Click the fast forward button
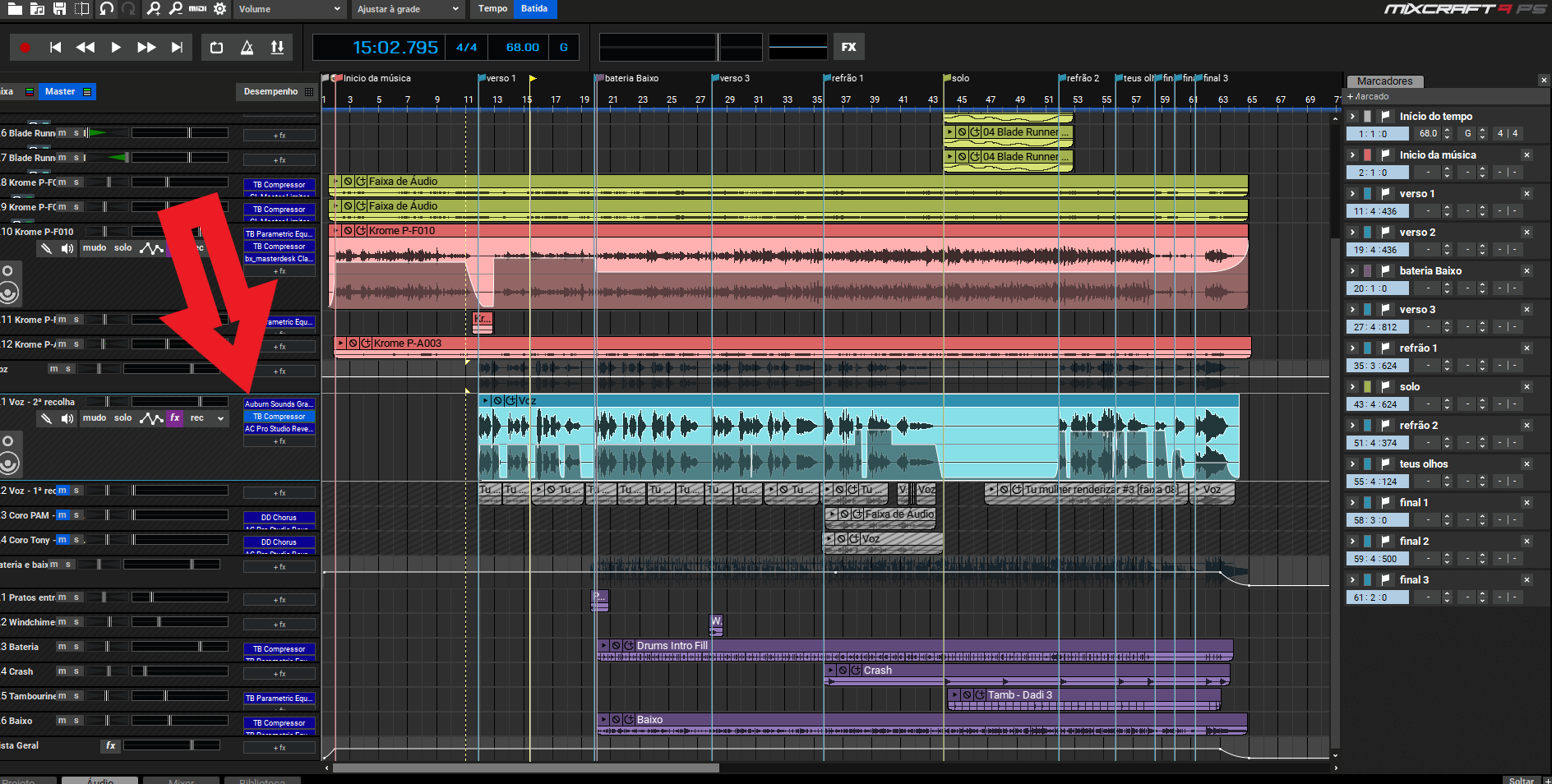Screen dimensions: 1552x784 pyautogui.click(x=146, y=48)
